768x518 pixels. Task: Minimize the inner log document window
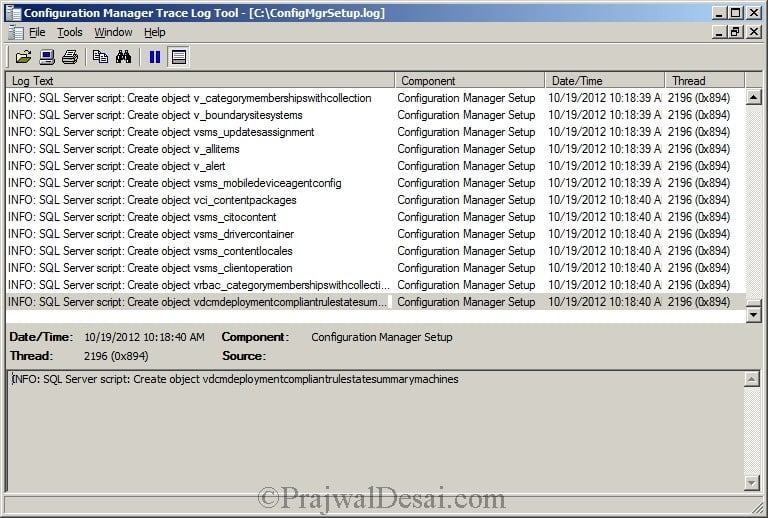pyautogui.click(x=719, y=32)
